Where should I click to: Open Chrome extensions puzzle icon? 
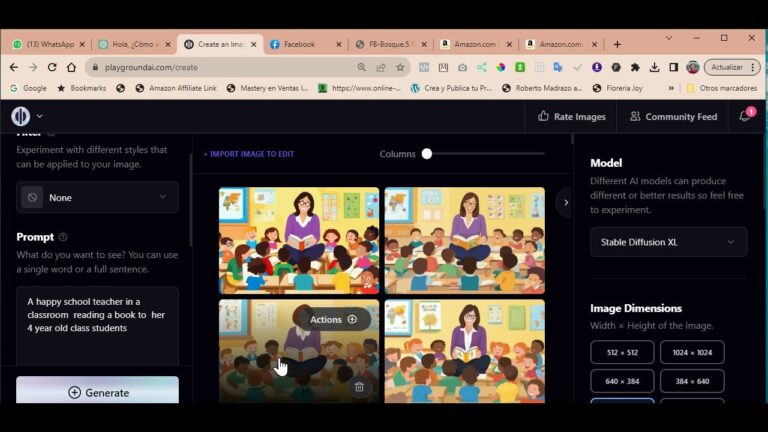point(635,67)
